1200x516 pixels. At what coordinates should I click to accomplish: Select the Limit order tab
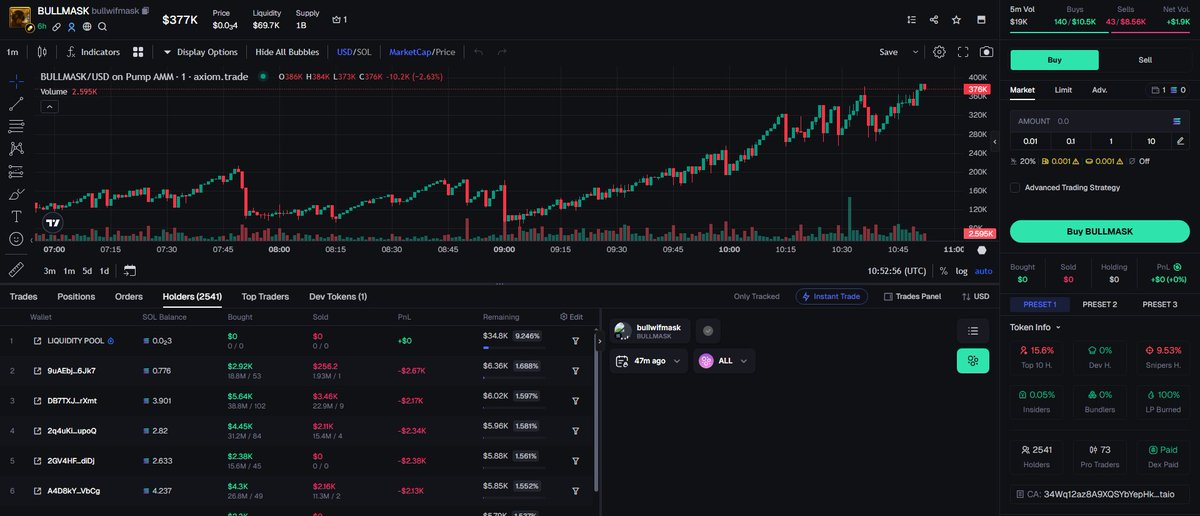[x=1063, y=90]
